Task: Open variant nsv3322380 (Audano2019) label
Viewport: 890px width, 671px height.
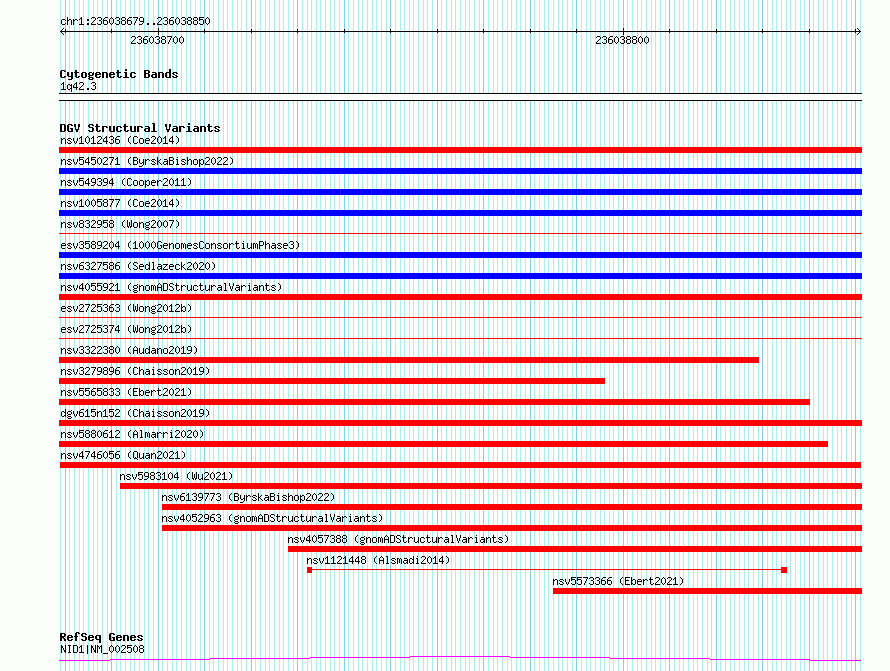Action: tap(129, 350)
